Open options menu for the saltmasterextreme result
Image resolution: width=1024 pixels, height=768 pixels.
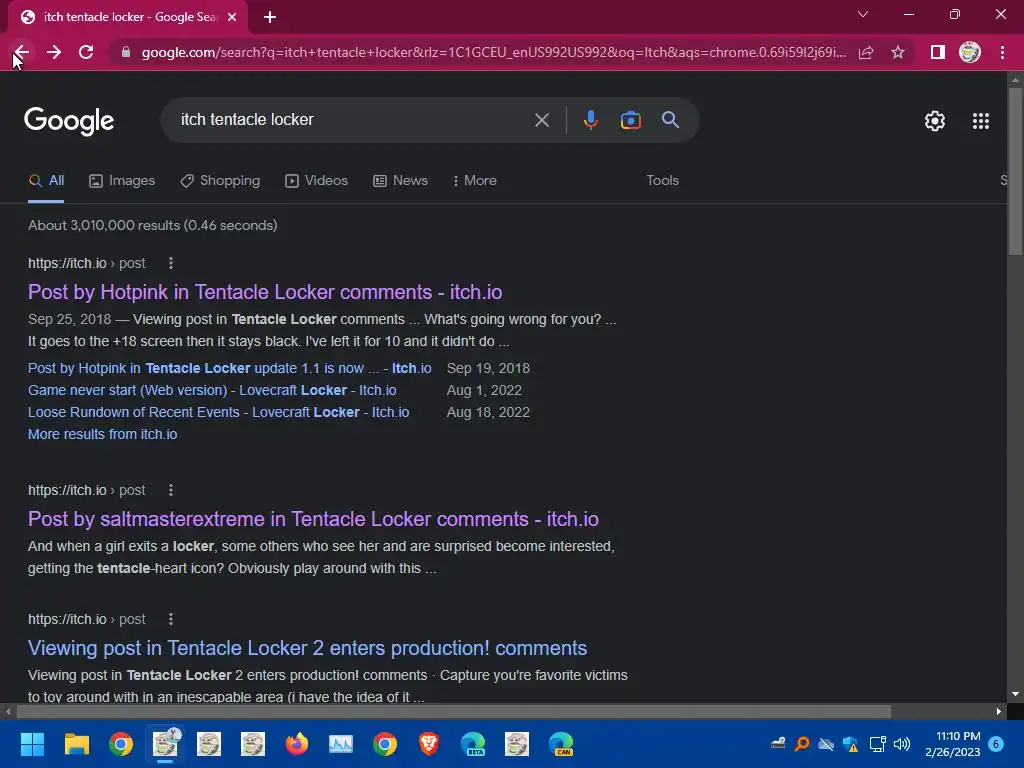click(171, 490)
